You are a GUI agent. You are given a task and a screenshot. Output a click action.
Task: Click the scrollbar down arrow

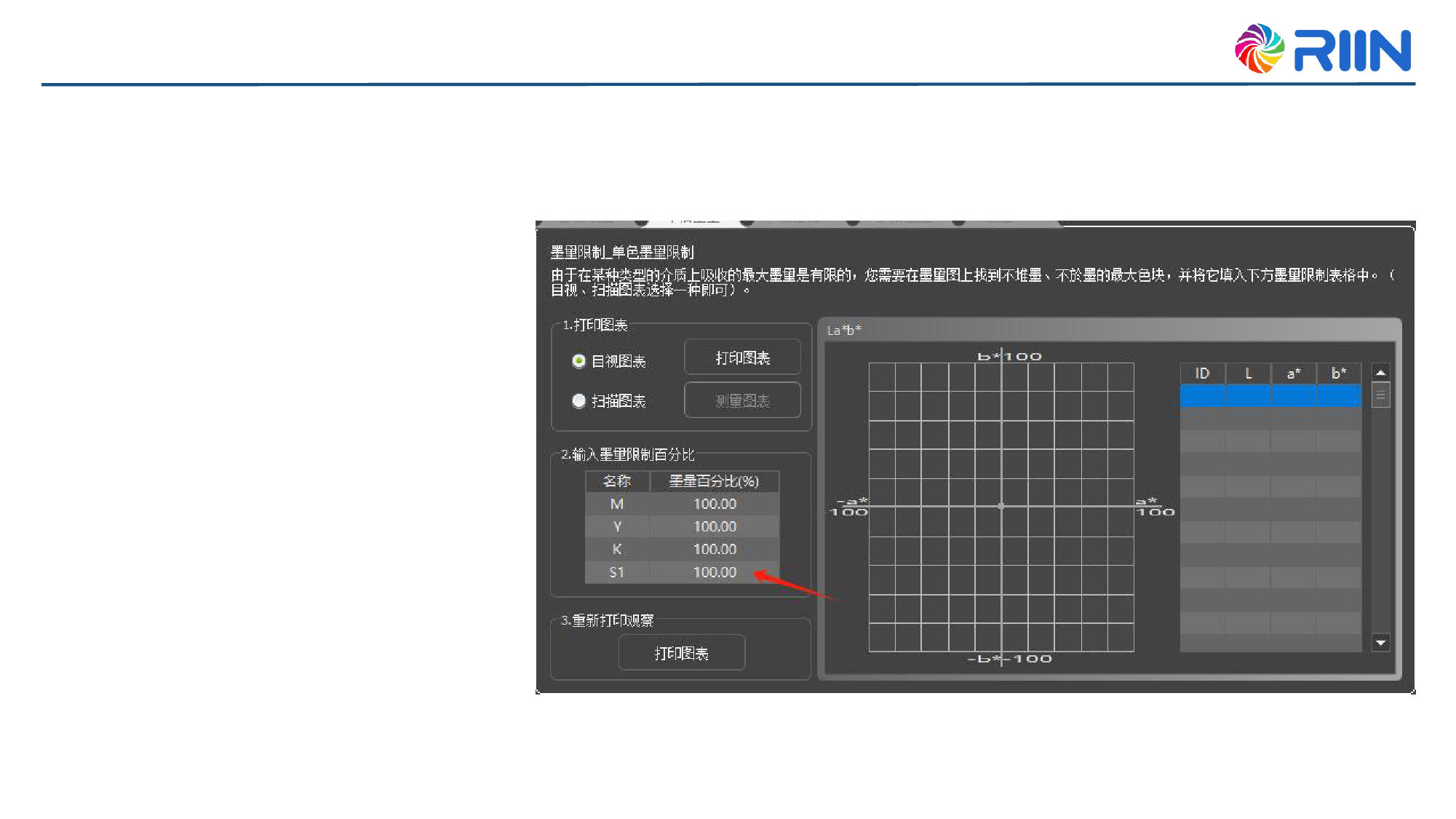point(1380,643)
